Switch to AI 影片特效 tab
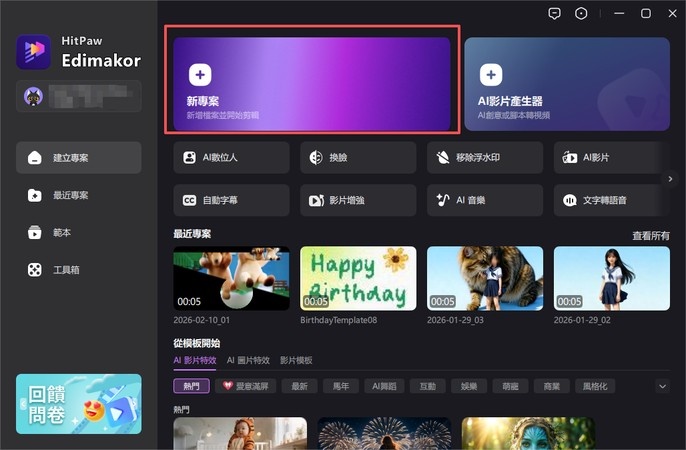Screen dimensions: 686x450 (195, 360)
